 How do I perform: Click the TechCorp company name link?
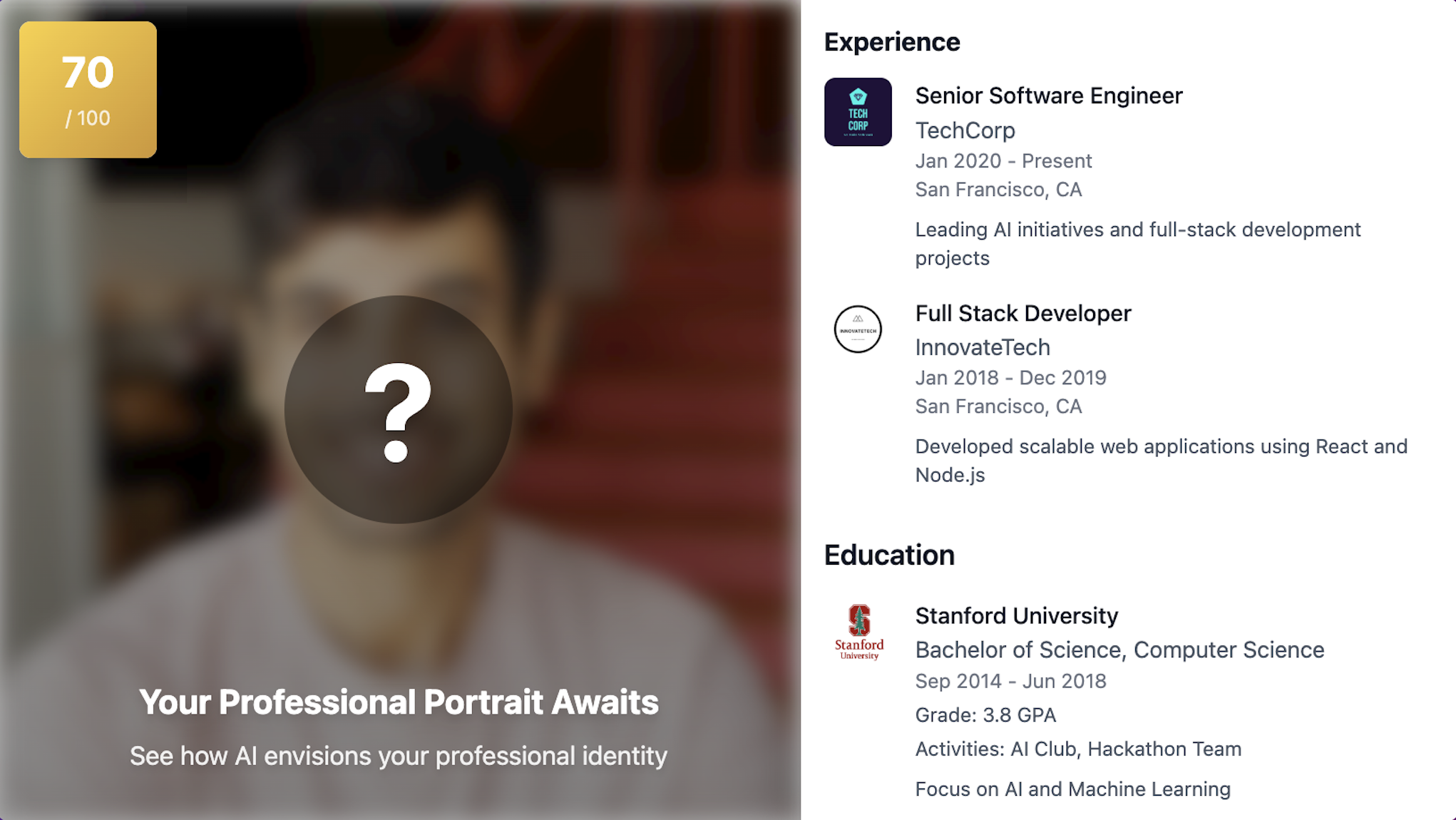click(965, 130)
